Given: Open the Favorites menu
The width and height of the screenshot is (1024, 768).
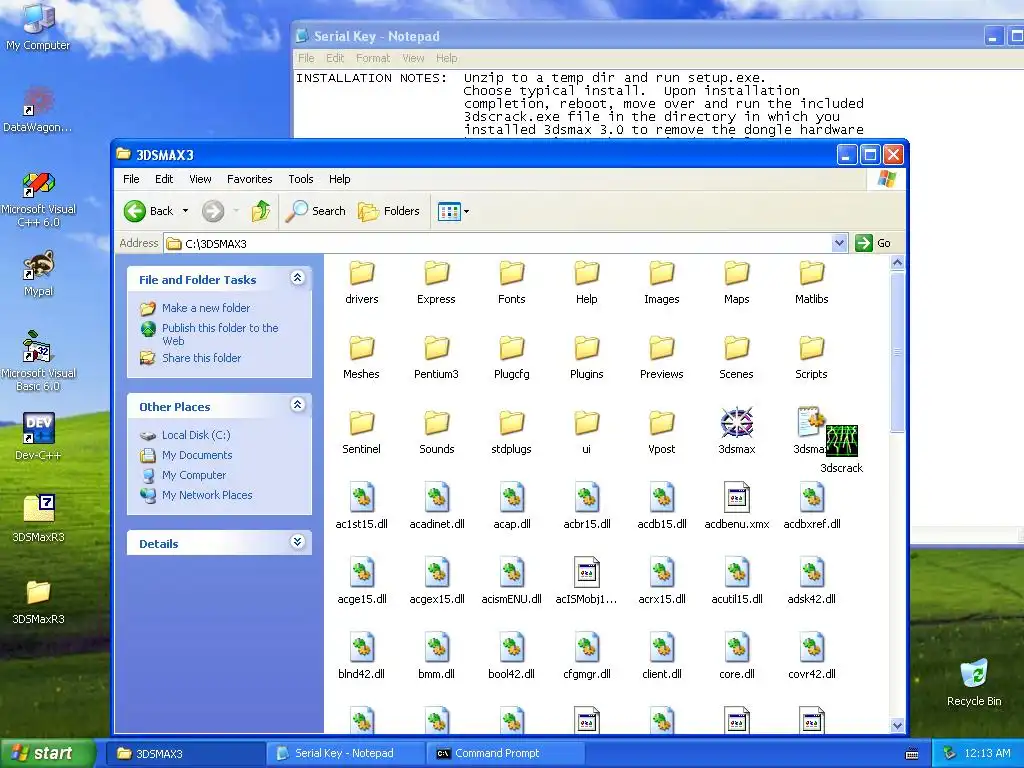Looking at the screenshot, I should tap(249, 179).
